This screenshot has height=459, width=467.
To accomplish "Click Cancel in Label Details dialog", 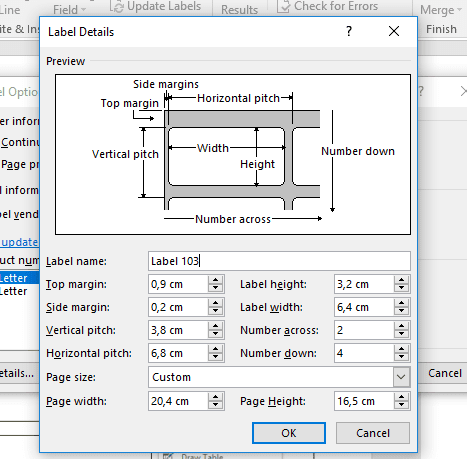I will [373, 433].
